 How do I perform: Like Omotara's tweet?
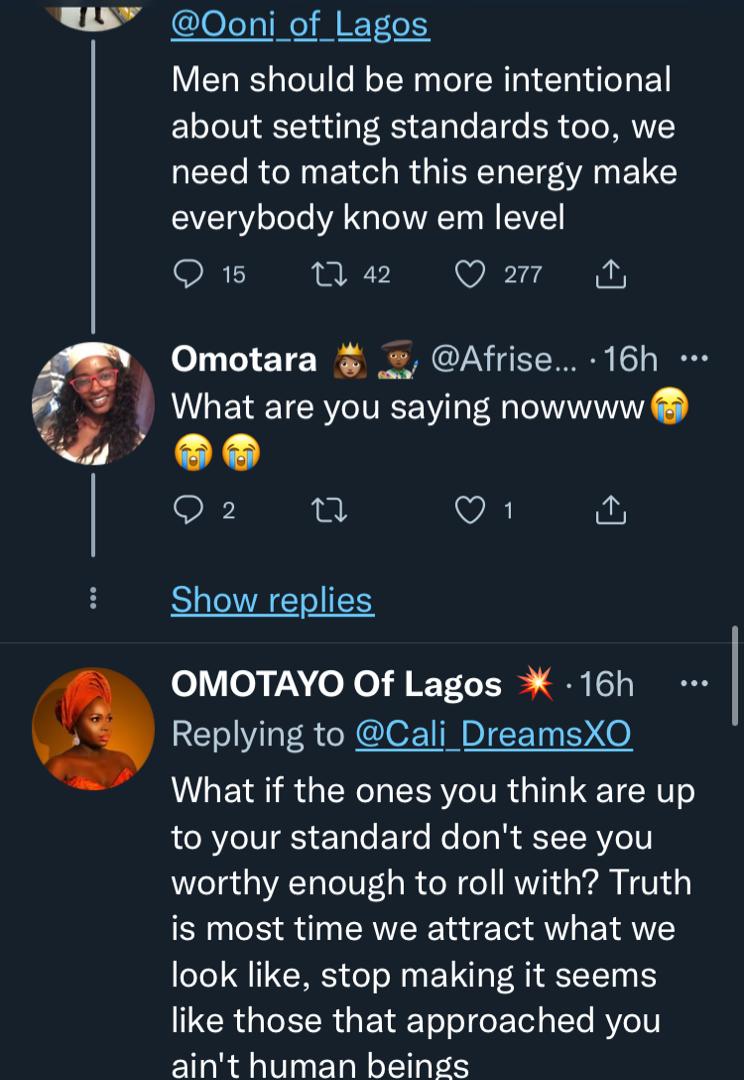(469, 511)
